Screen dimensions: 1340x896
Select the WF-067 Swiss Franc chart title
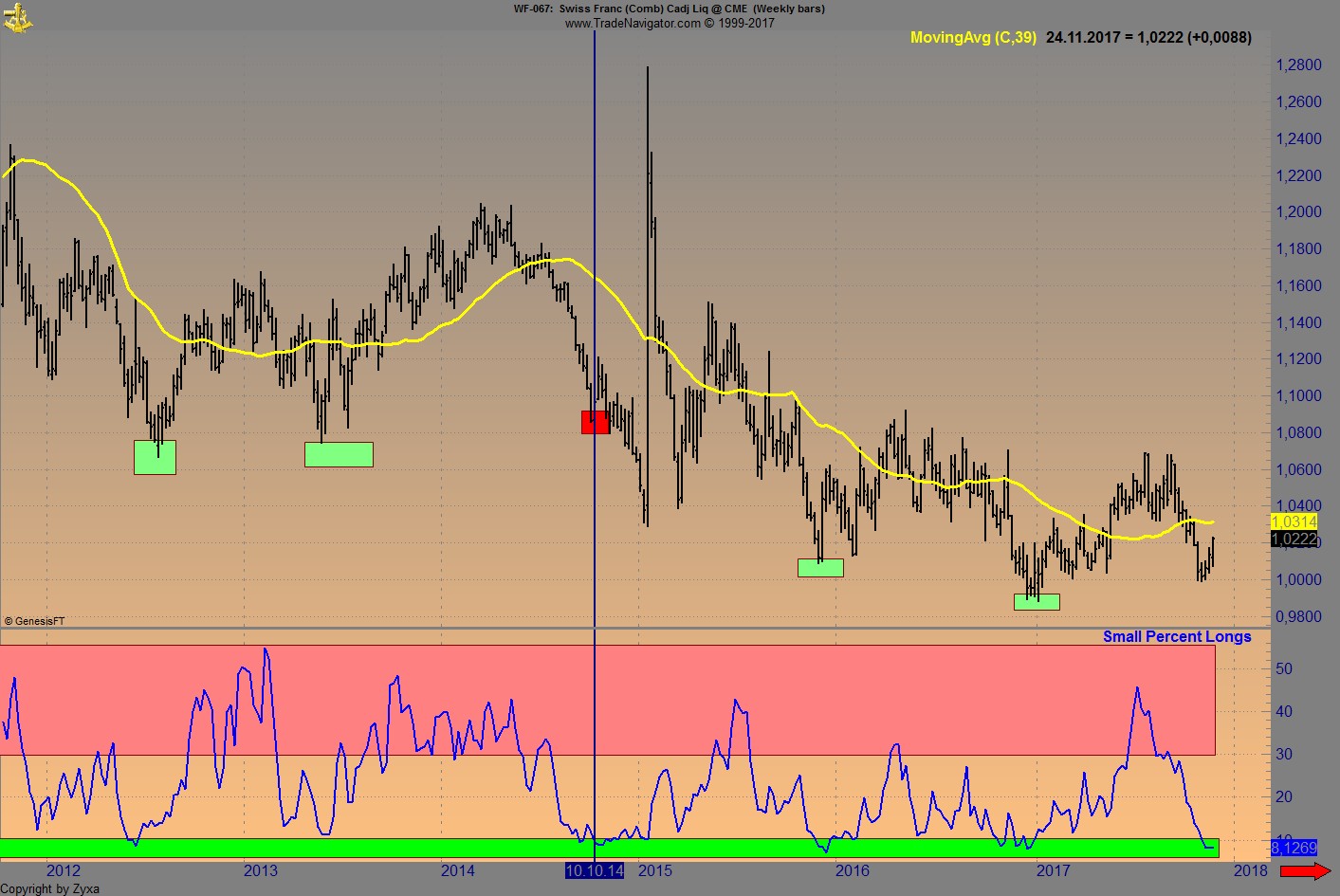point(668,9)
